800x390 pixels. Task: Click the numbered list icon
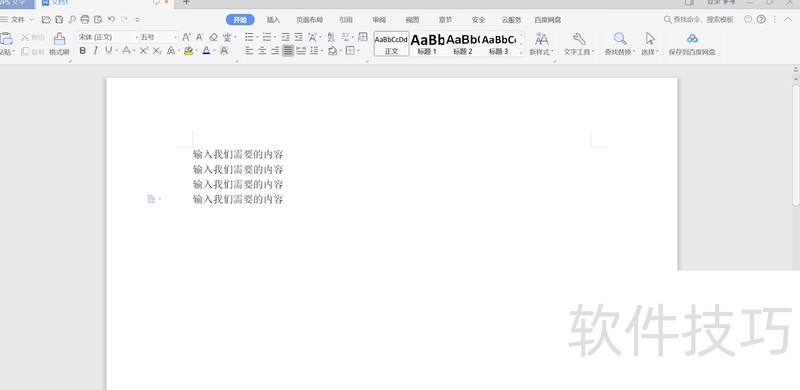point(267,37)
